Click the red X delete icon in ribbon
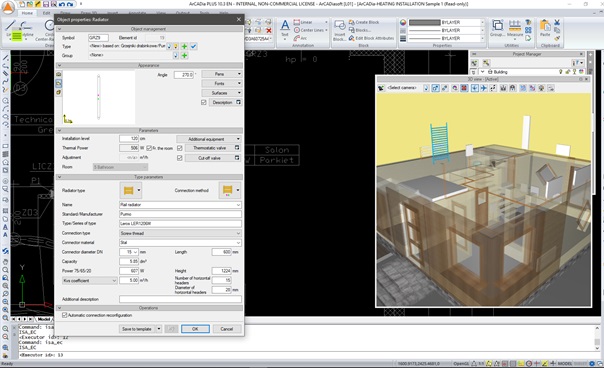The image size is (604, 368). click(269, 30)
